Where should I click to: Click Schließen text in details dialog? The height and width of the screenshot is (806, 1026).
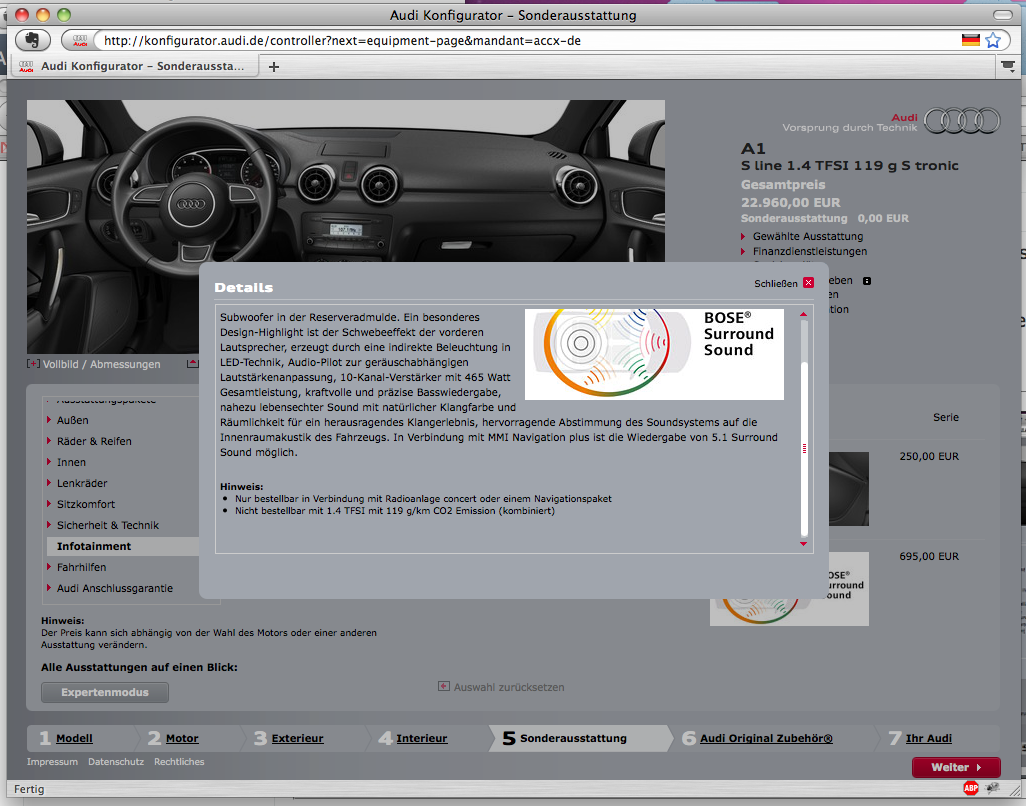click(776, 283)
